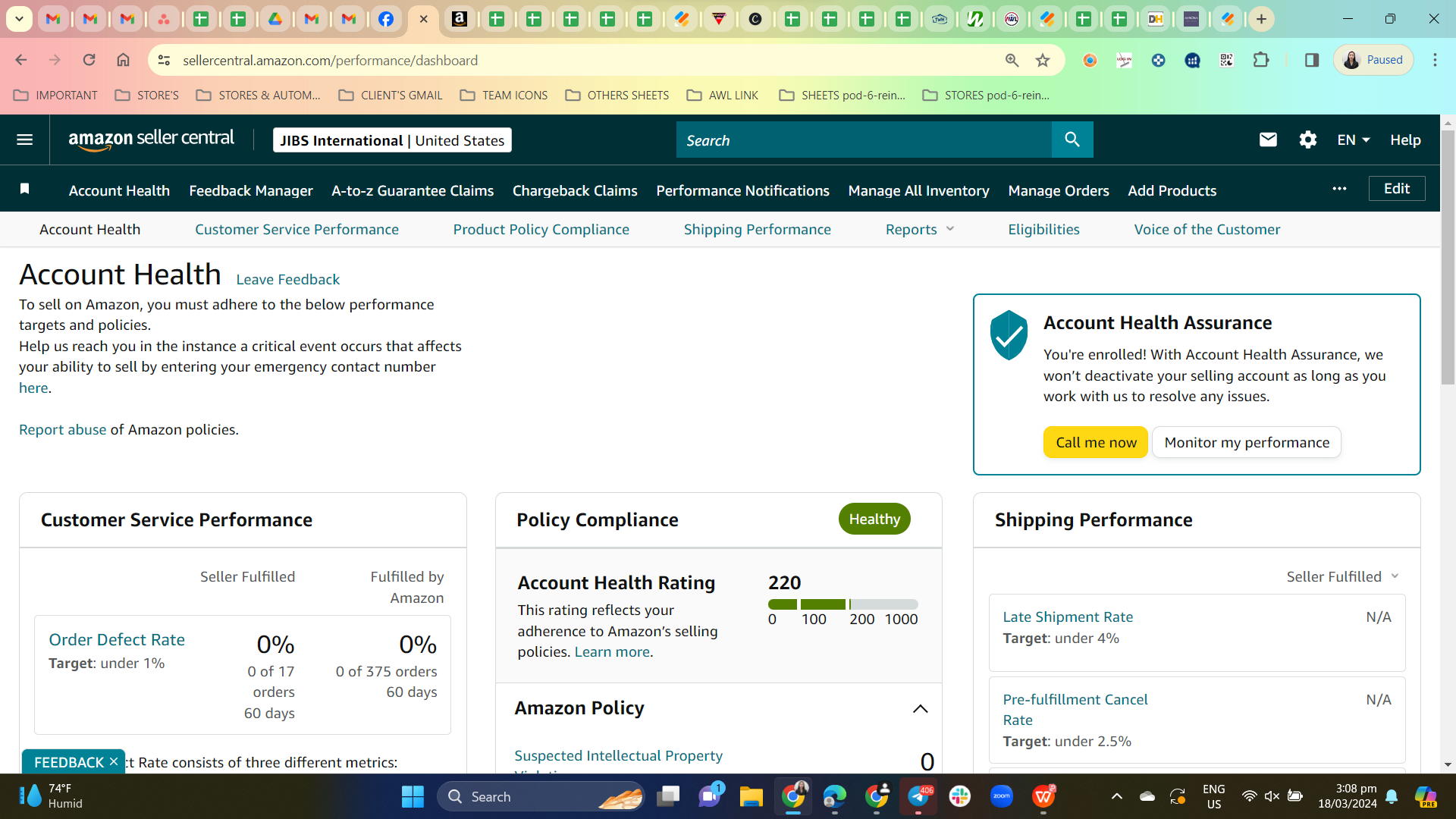The image size is (1456, 819).
Task: Open Telegram from the taskbar
Action: [x=918, y=796]
